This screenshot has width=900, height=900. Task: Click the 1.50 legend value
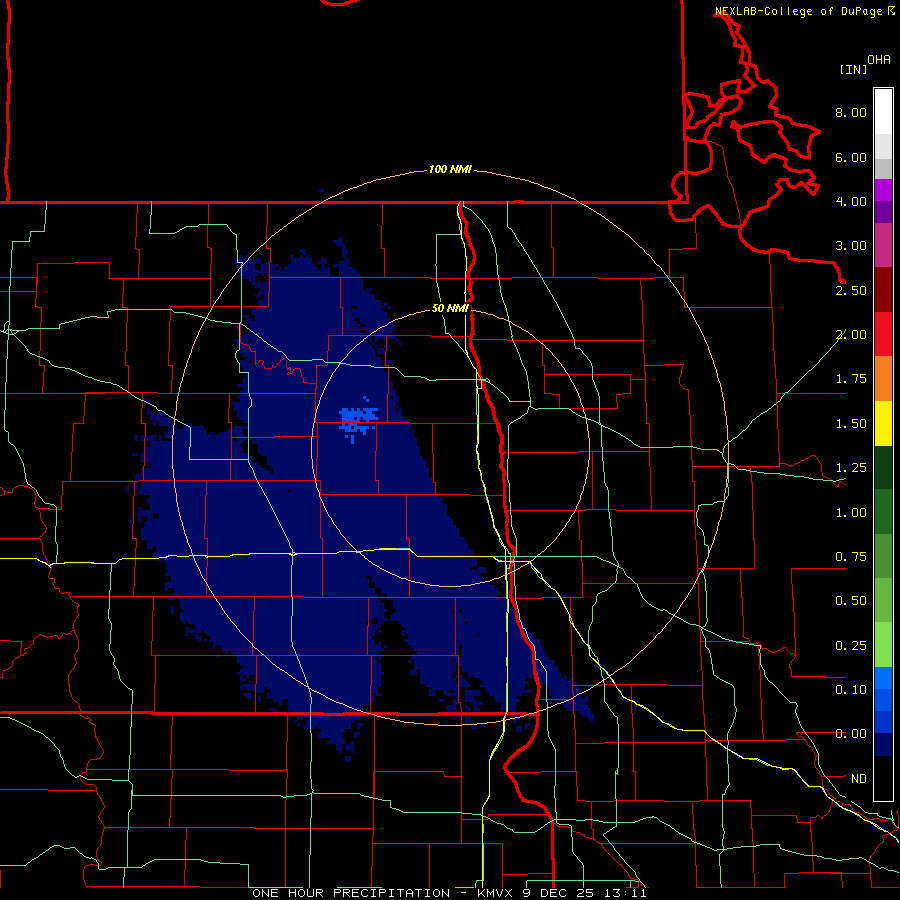pyautogui.click(x=851, y=424)
